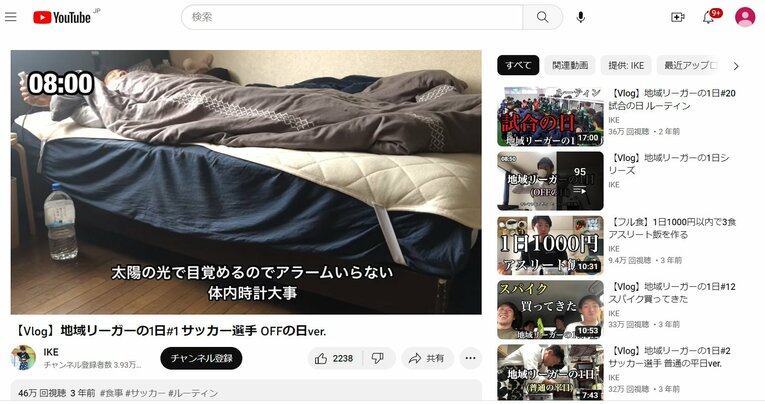Open the three-dot more actions menu
Viewport: 765px width, 404px height.
(470, 359)
